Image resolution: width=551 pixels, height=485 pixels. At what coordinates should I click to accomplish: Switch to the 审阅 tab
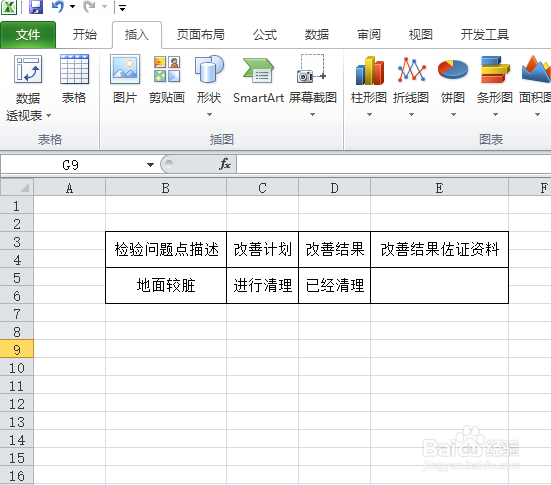pos(368,34)
